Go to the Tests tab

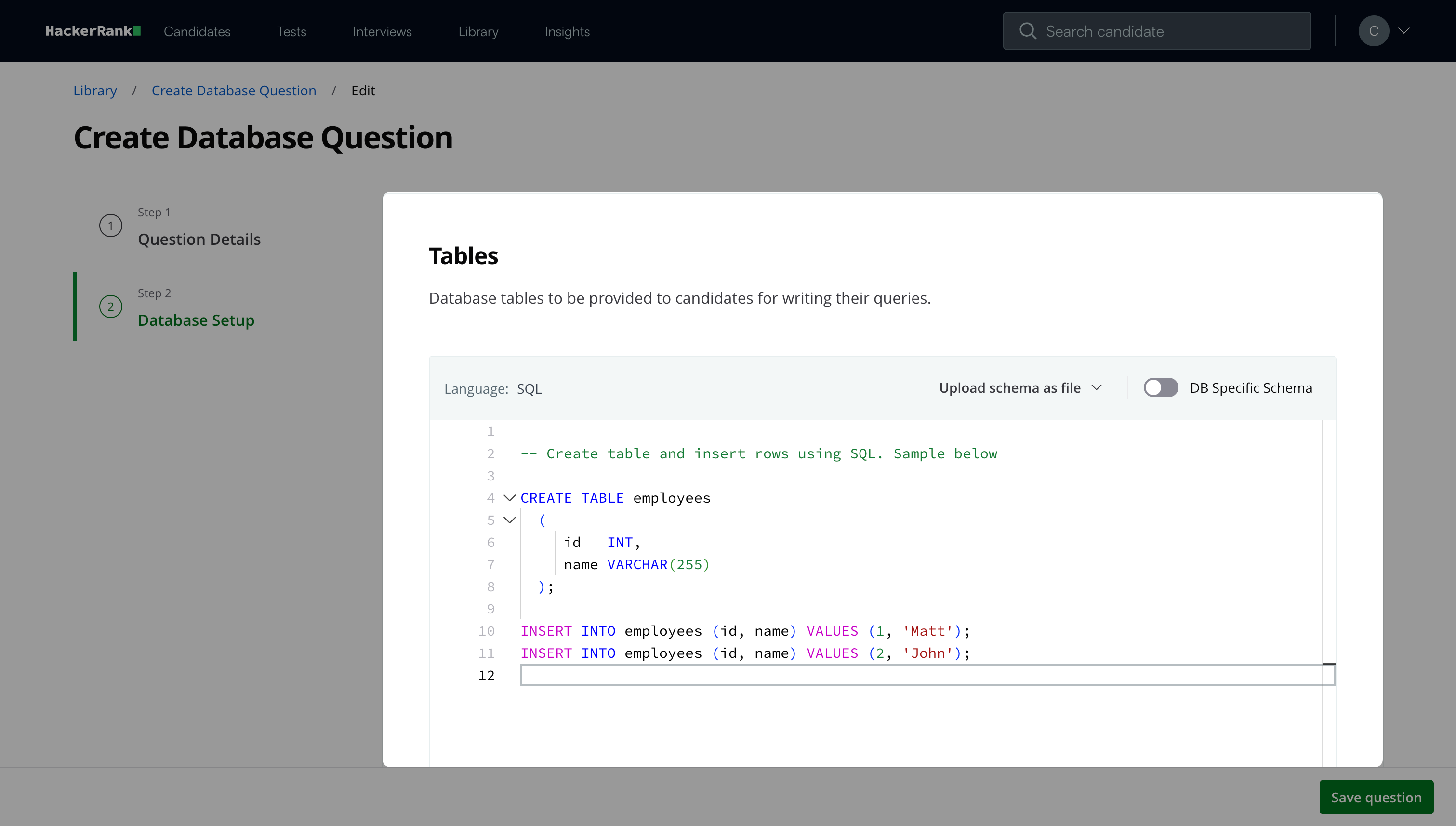coord(291,32)
